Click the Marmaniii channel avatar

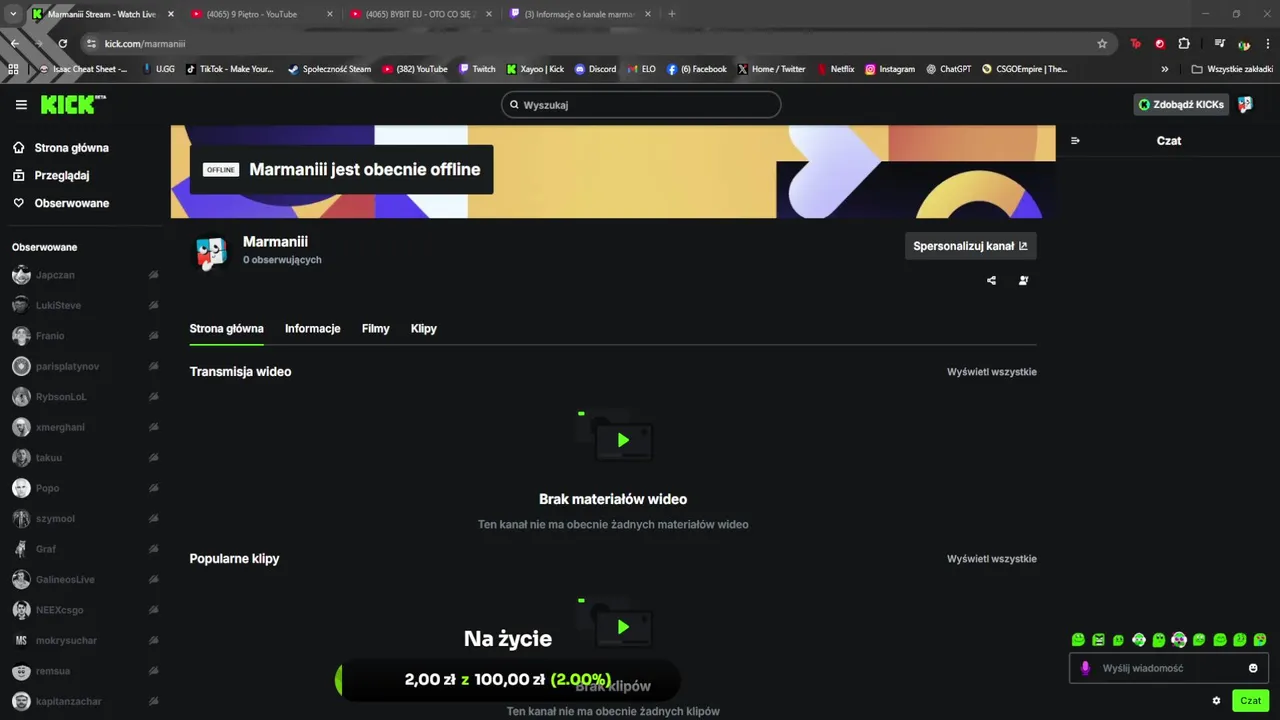(x=211, y=253)
